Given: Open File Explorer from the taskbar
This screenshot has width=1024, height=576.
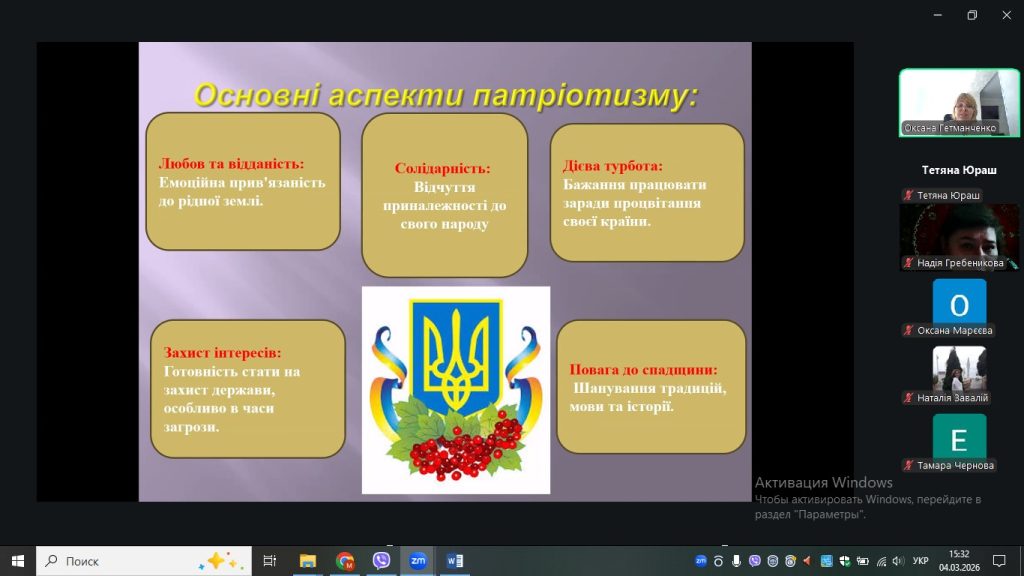Looking at the screenshot, I should tap(308, 561).
